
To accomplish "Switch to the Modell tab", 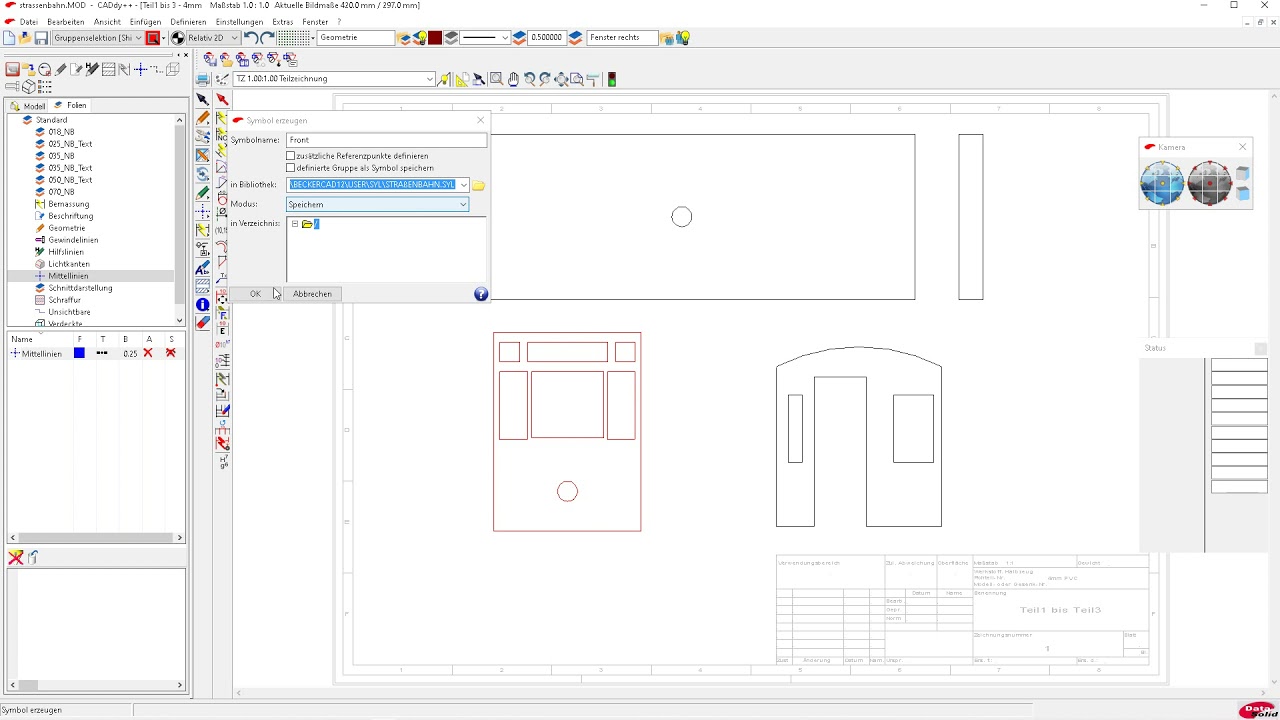I will [x=29, y=105].
